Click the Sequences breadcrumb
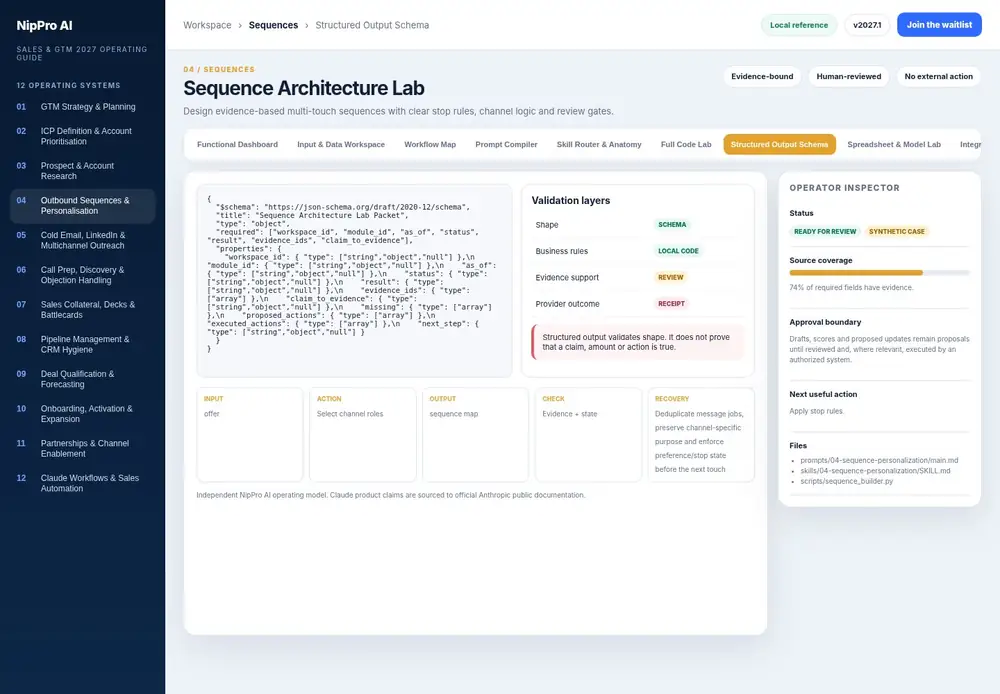Image resolution: width=1000 pixels, height=694 pixels. click(x=273, y=25)
